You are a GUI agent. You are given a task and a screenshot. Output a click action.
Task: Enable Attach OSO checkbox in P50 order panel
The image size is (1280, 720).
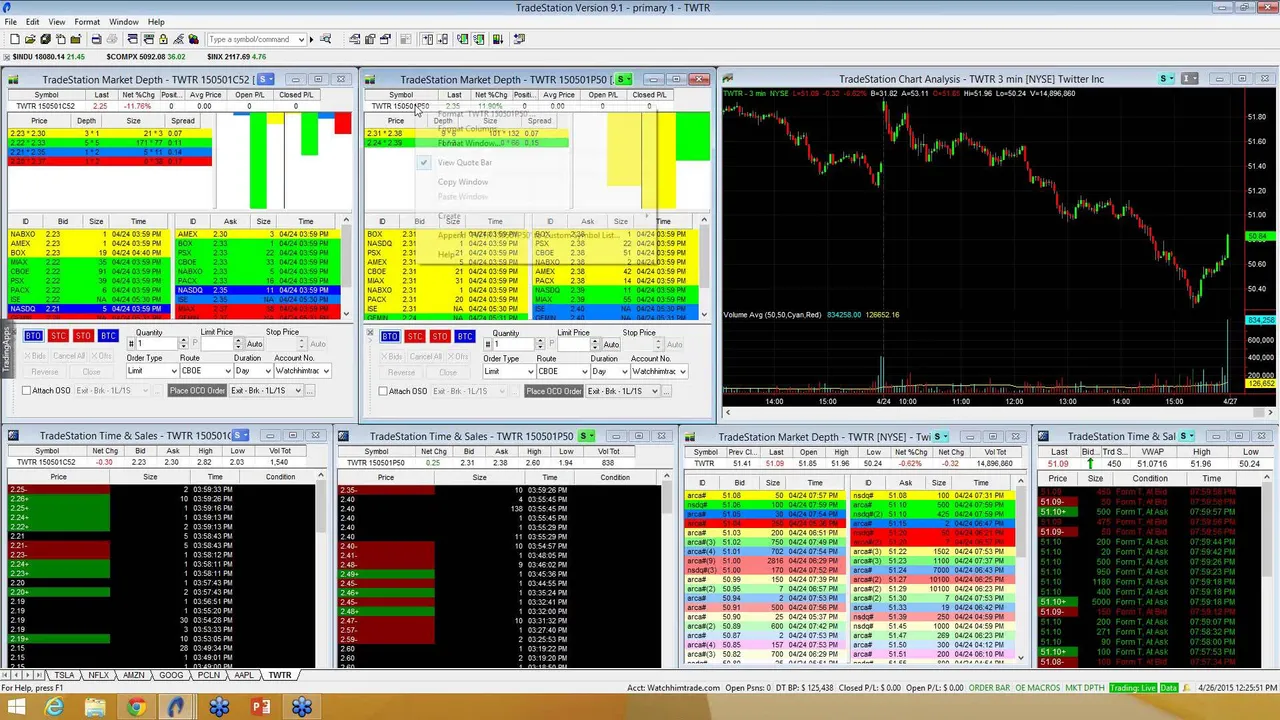tap(383, 391)
